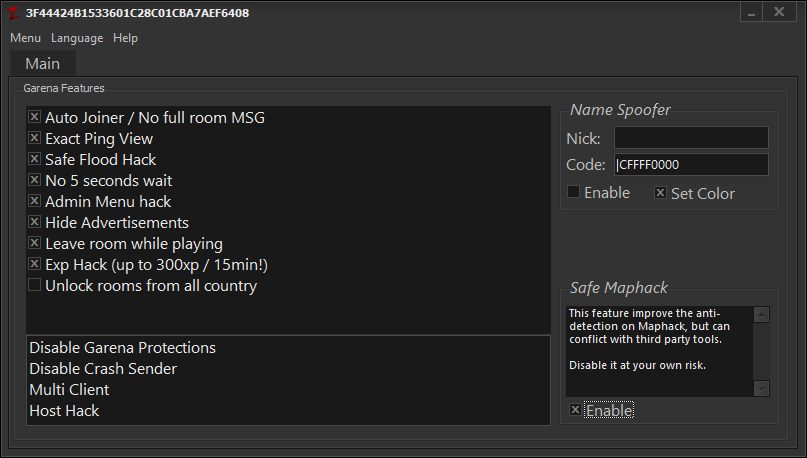Toggle Hide Advertisements checkbox
The width and height of the screenshot is (807, 458).
coord(34,222)
